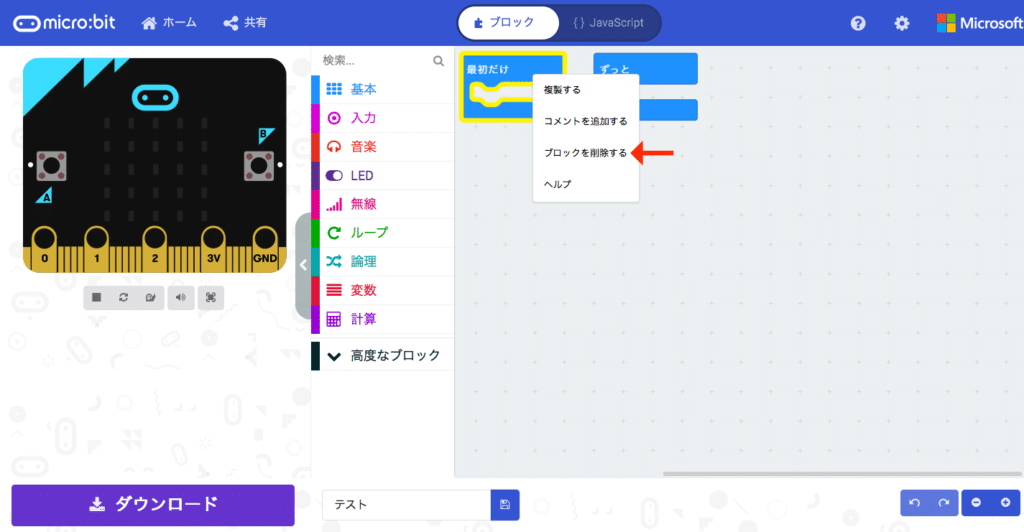Open the help question mark icon
The image size is (1024, 532).
click(x=858, y=23)
